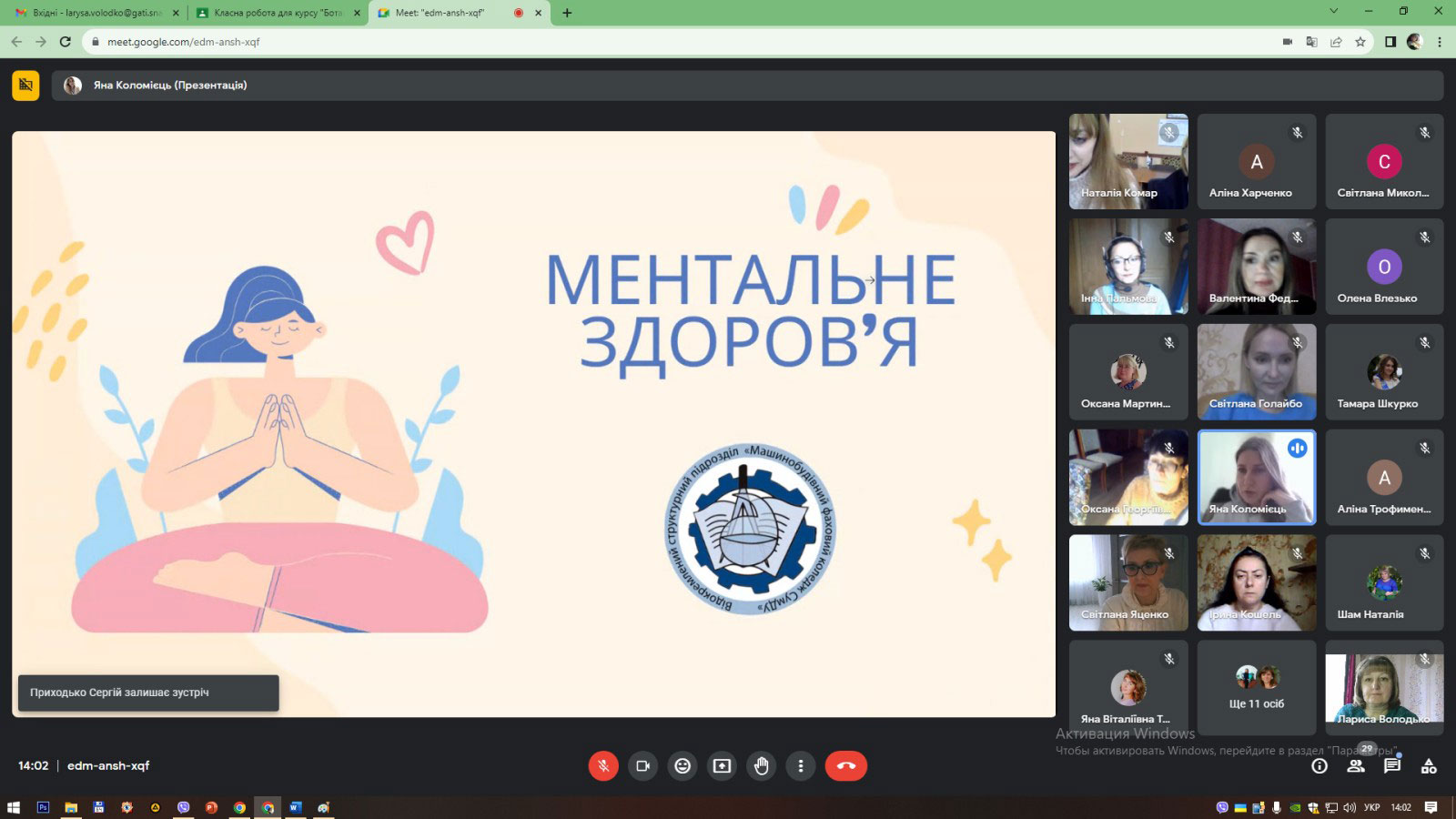The image size is (1456, 819).
Task: Select Олена Влезько participant tile
Action: point(1384,267)
